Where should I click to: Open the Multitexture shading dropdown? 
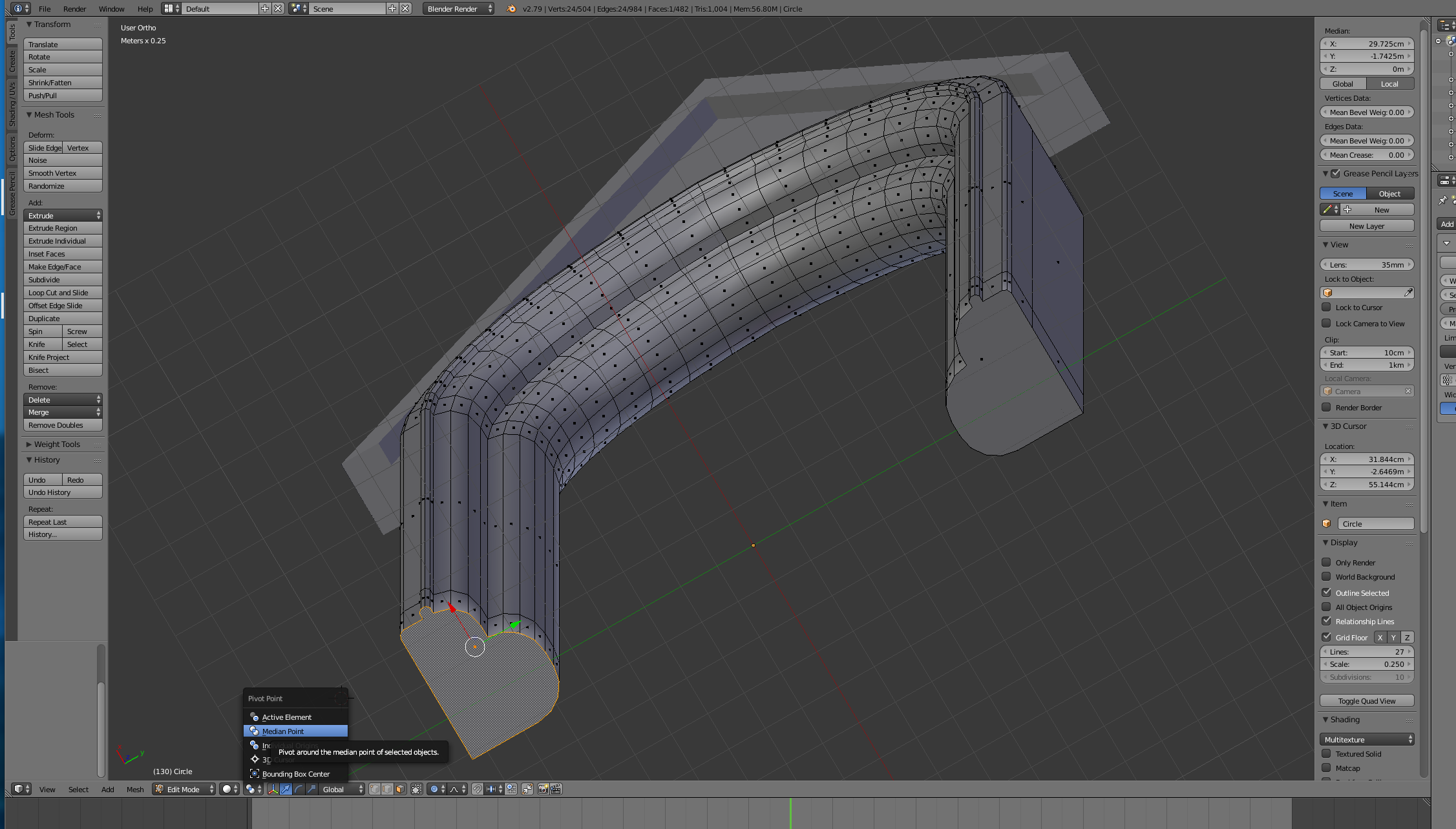1367,739
